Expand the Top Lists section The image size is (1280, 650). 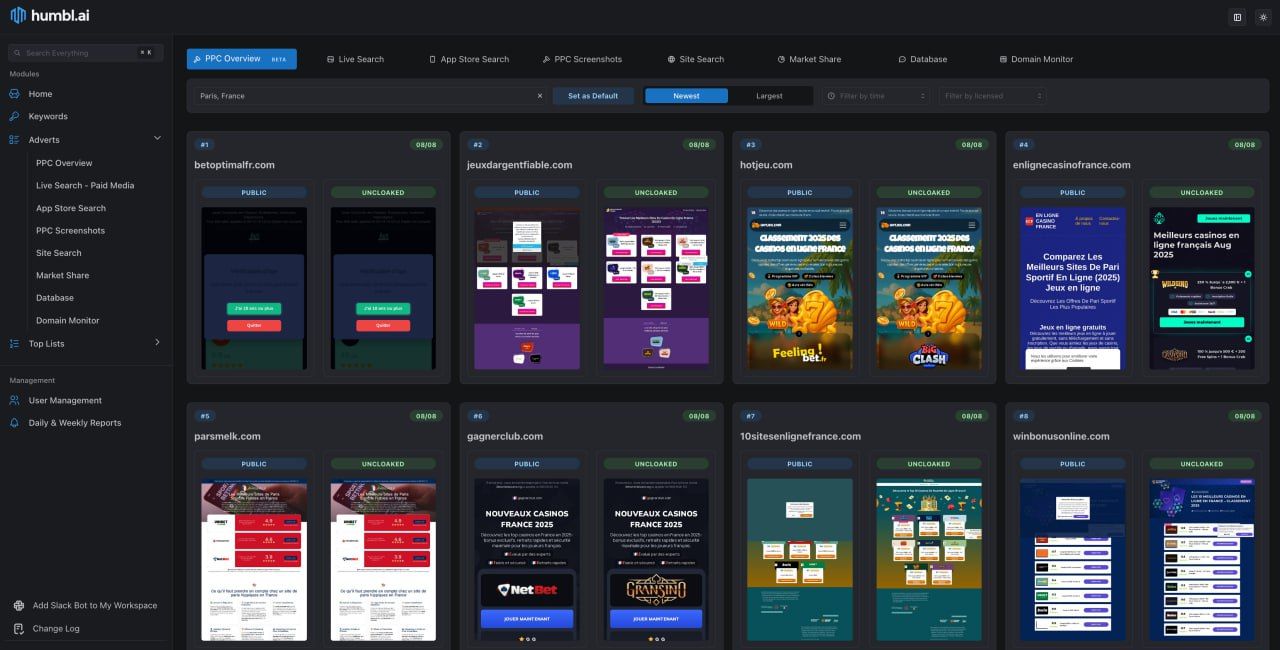[x=157, y=343]
